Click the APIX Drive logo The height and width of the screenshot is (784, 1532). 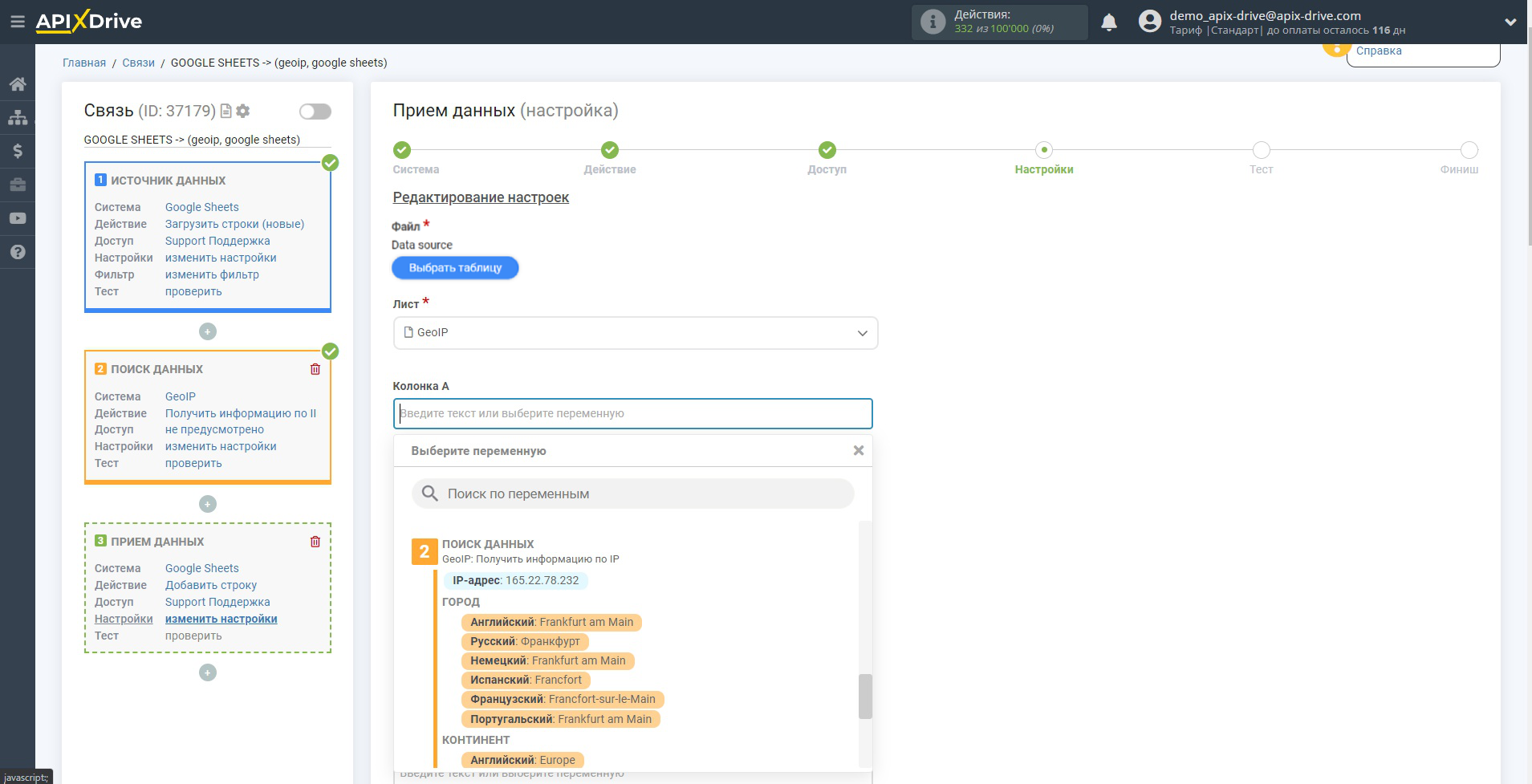tap(89, 22)
